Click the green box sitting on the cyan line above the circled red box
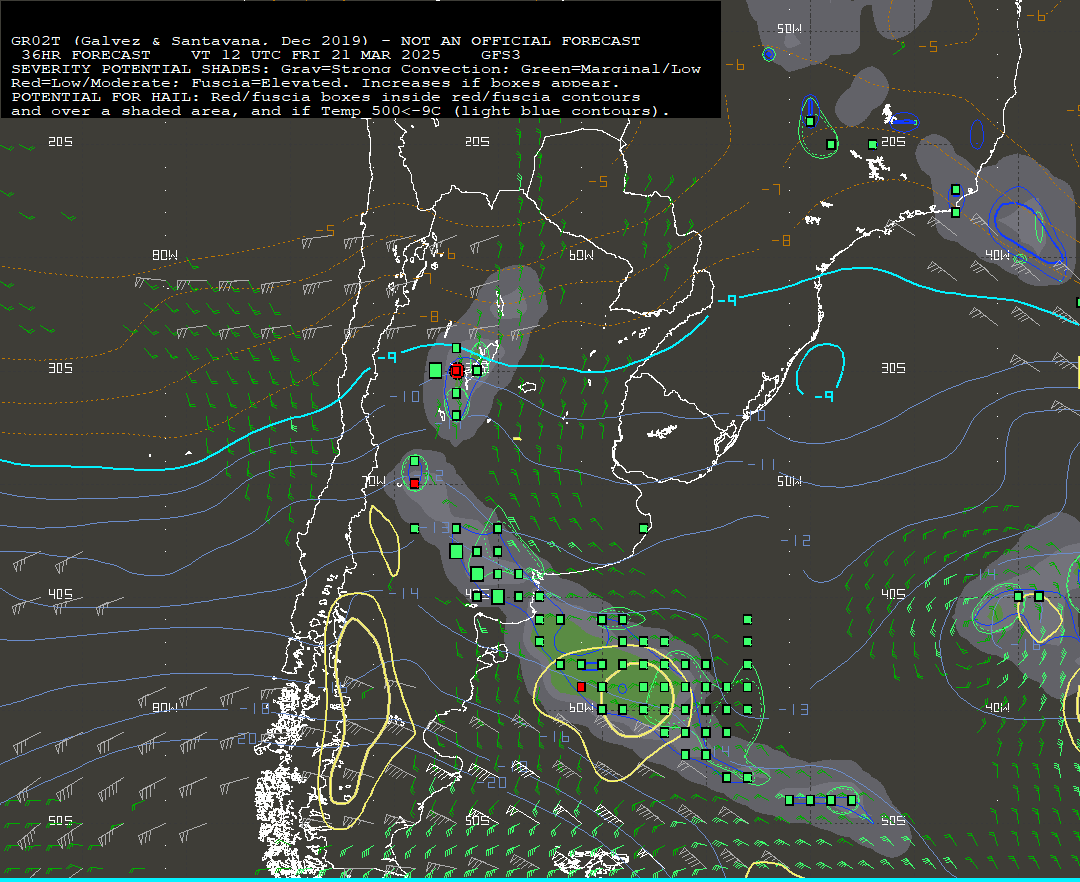 pyautogui.click(x=456, y=348)
